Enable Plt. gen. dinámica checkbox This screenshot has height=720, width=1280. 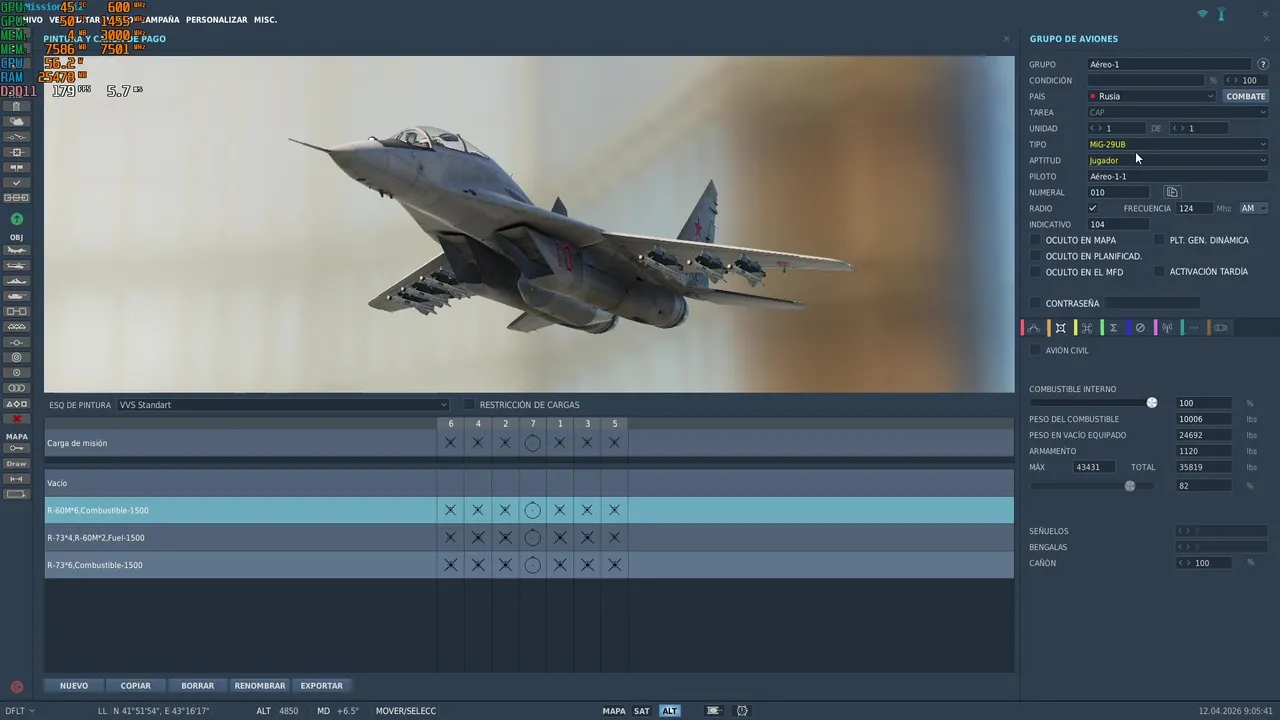[x=1159, y=240]
